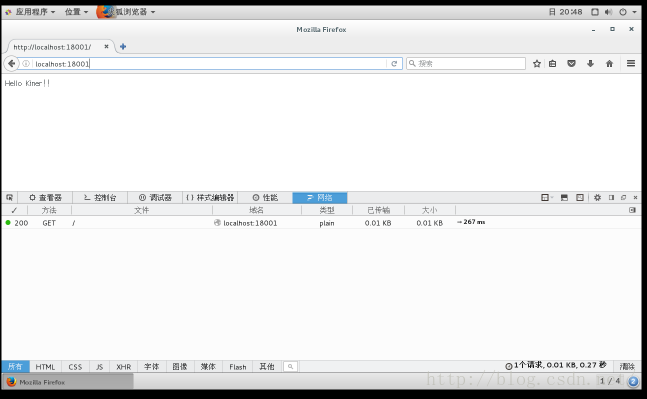Screen dimensions: 647x399
Task: Open the 火狐浏览器 app menu in top bar
Action: (126, 12)
